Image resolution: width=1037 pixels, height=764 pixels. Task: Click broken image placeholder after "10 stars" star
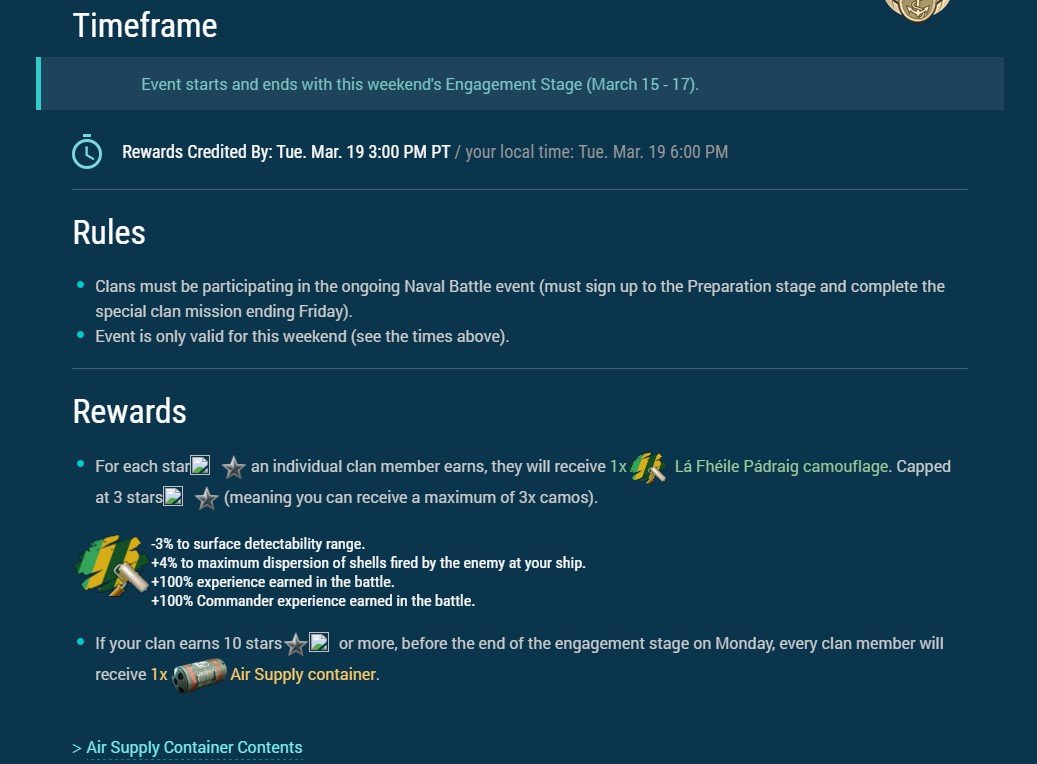point(319,642)
